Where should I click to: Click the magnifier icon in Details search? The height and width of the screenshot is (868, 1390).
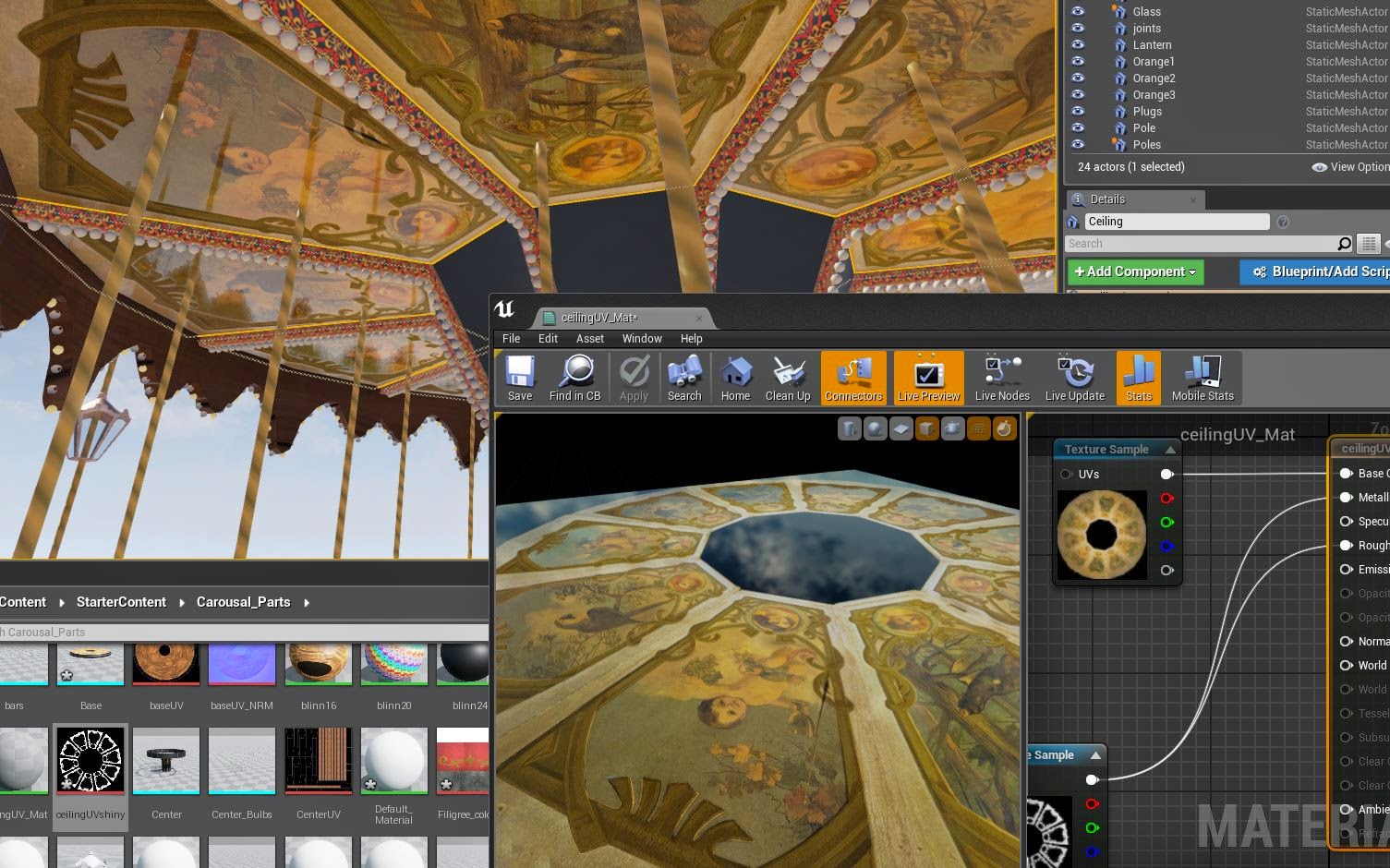pyautogui.click(x=1345, y=244)
